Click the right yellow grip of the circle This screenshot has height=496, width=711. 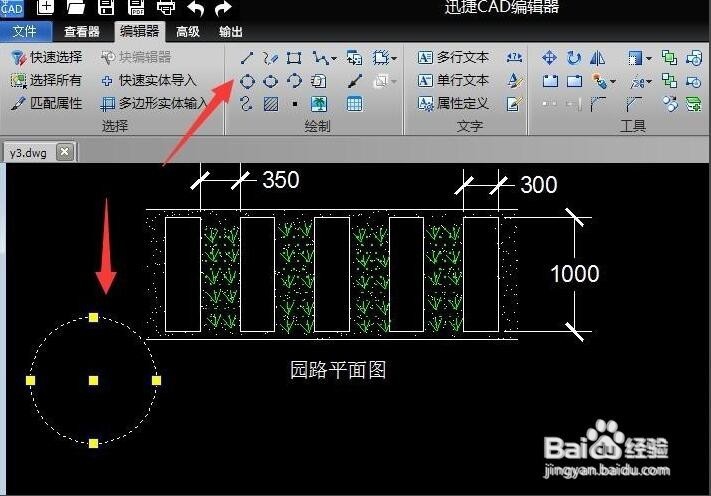tap(156, 380)
